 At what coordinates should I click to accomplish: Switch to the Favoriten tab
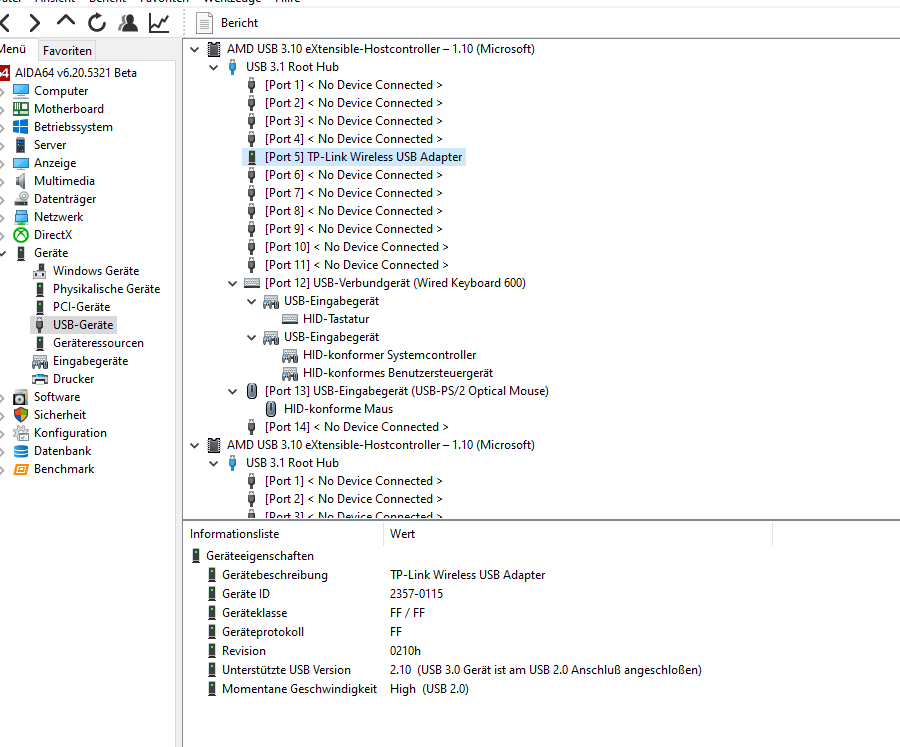tap(67, 51)
